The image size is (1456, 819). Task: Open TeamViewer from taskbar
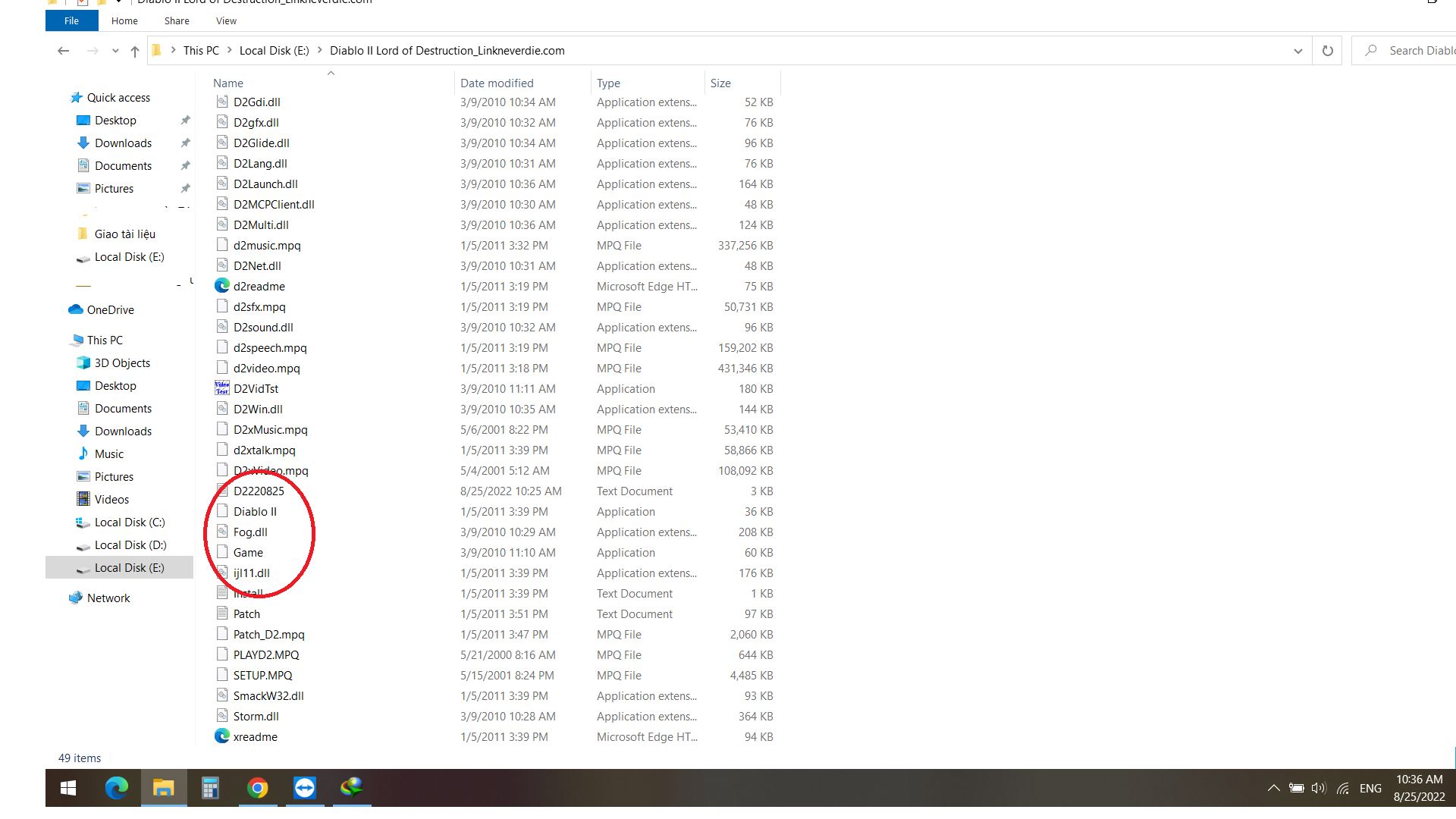(x=305, y=789)
